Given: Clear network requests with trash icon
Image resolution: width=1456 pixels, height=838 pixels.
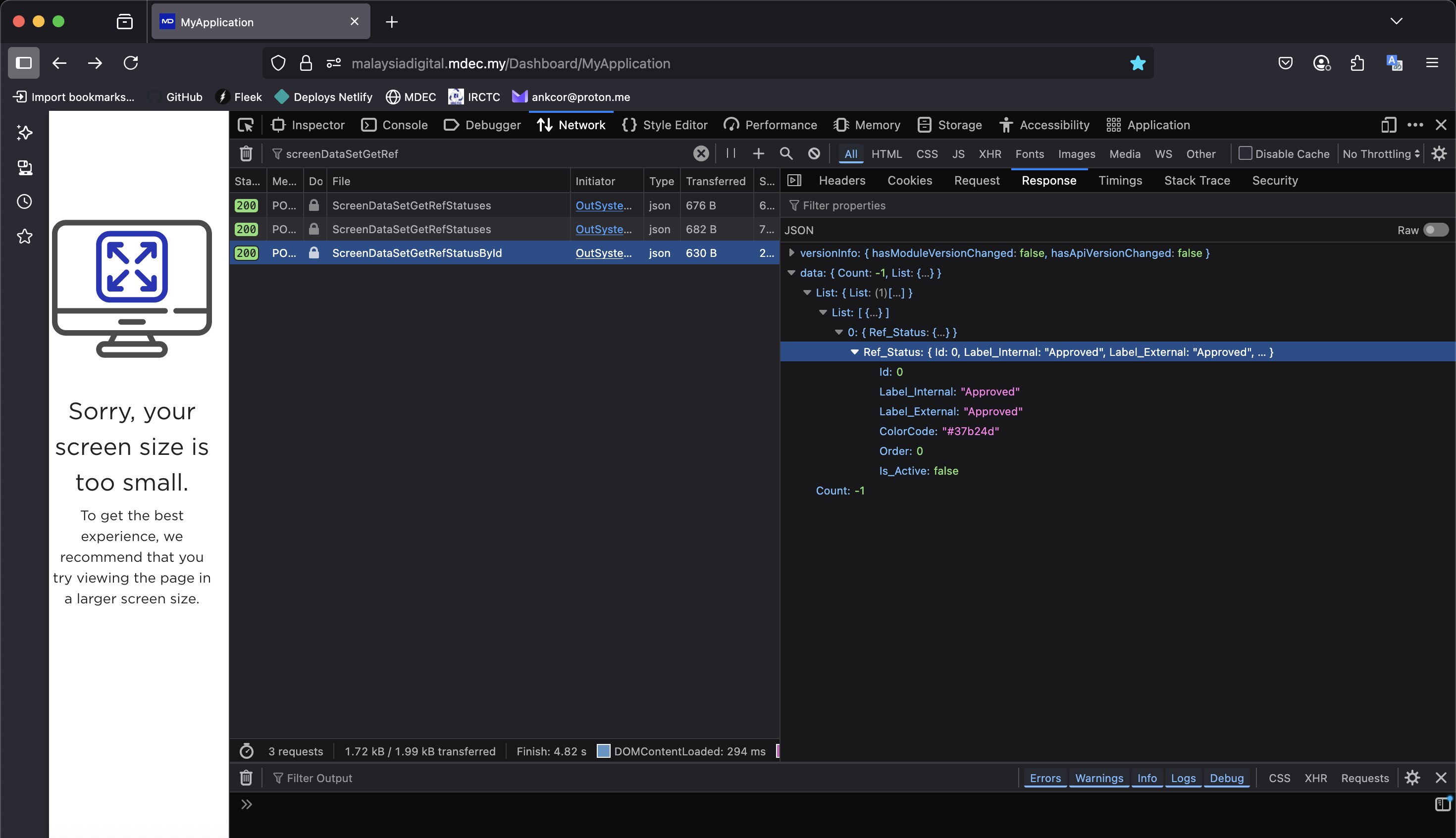Looking at the screenshot, I should (x=246, y=153).
